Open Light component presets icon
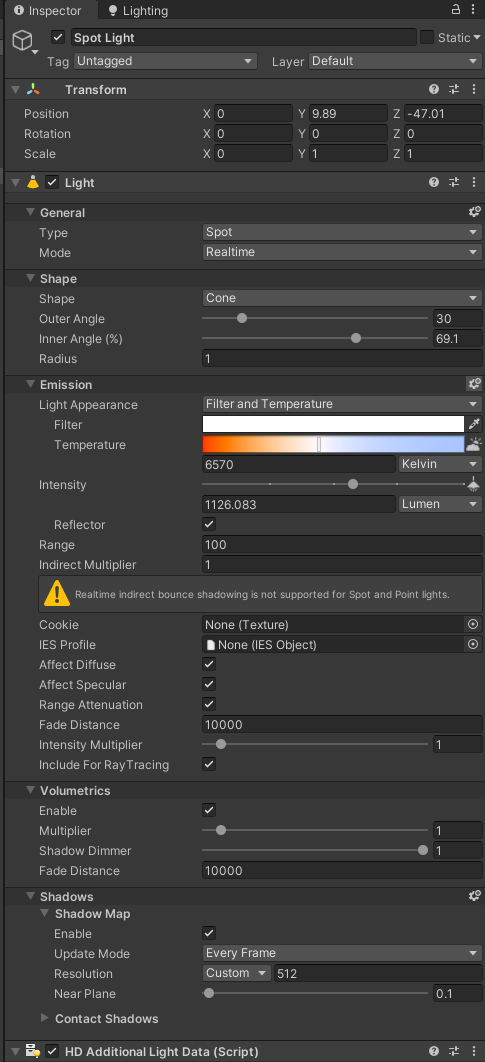Viewport: 485px width, 1062px height. point(454,182)
